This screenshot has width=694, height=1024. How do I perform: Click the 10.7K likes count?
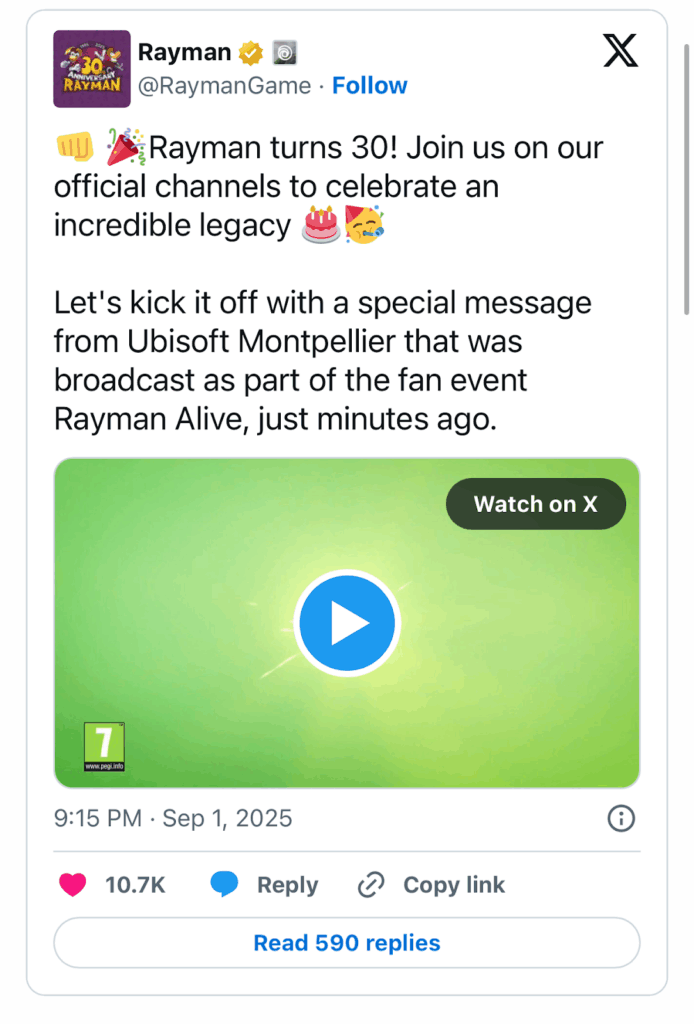coord(135,885)
